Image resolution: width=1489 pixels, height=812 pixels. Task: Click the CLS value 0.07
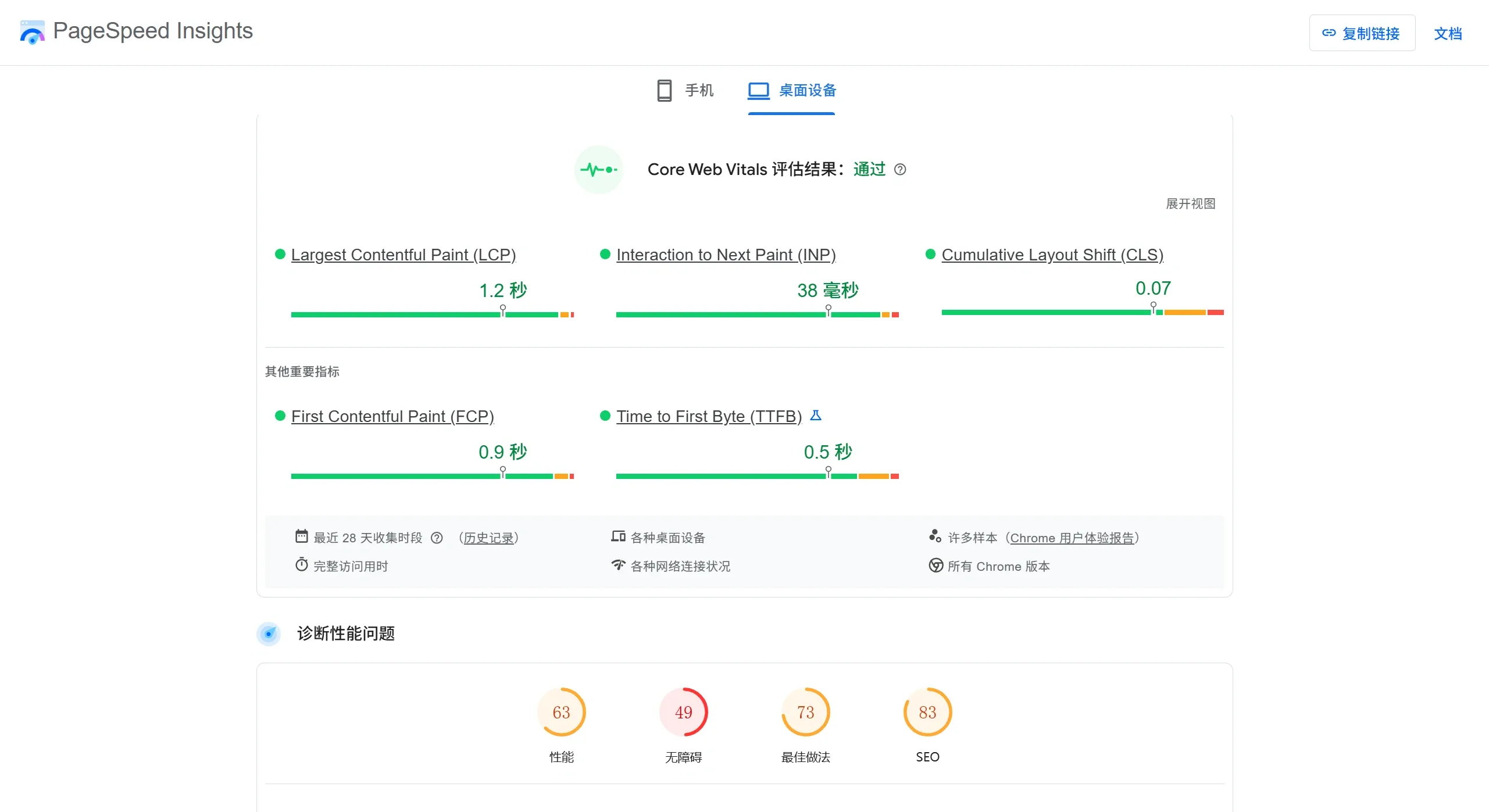tap(1153, 288)
